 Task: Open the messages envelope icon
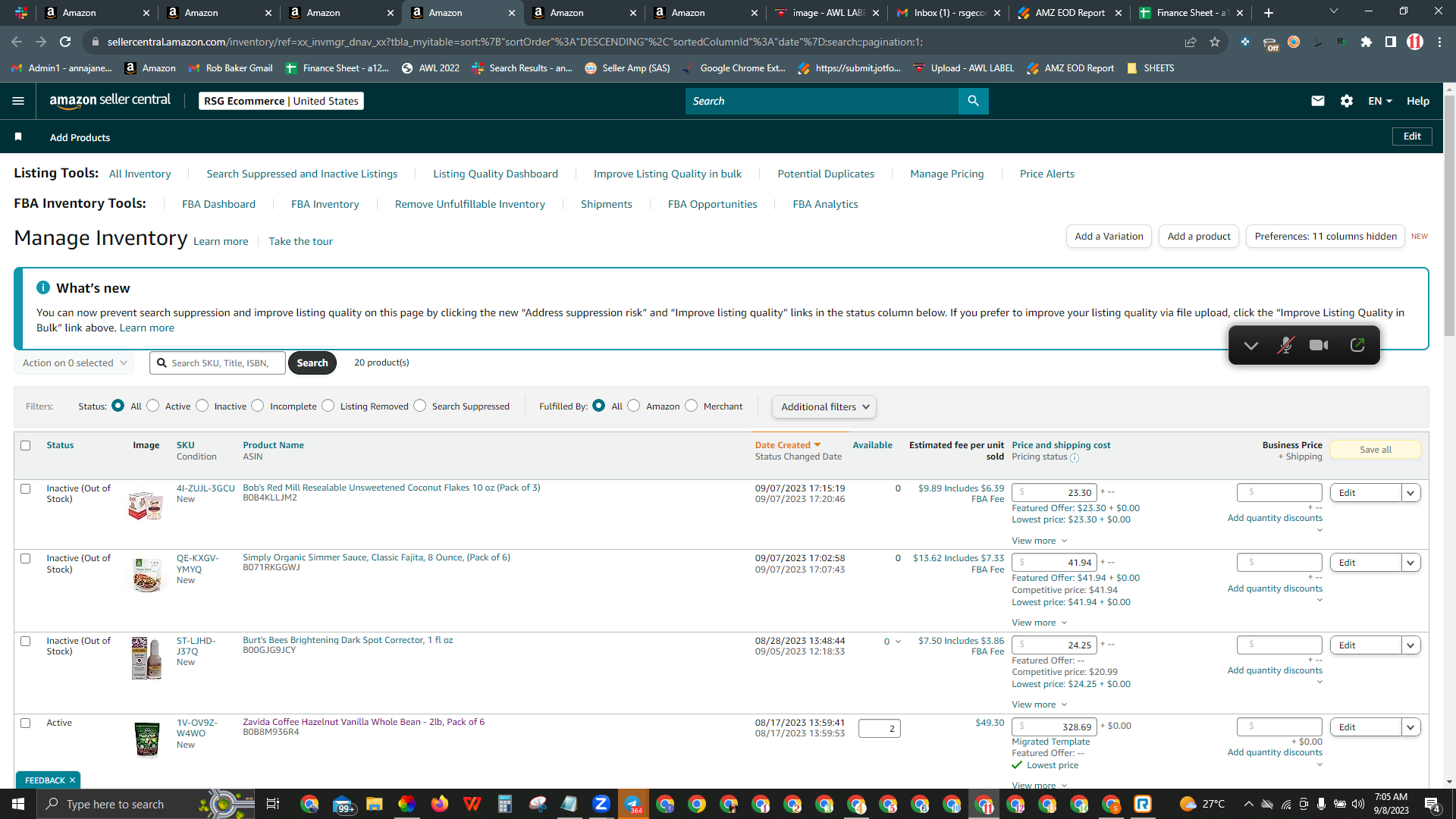(1318, 101)
